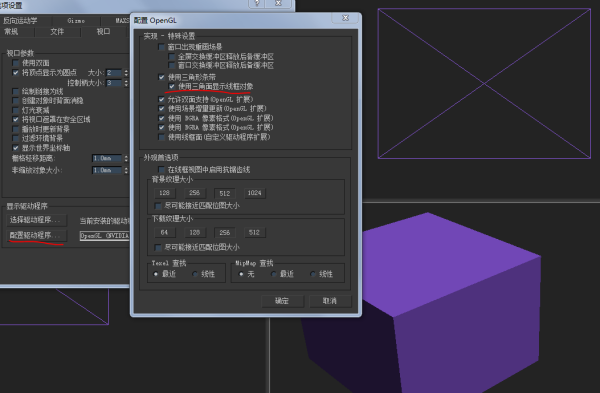The width and height of the screenshot is (600, 393).
Task: Uncheck 显示世界坐标轴 option
Action: click(16, 148)
